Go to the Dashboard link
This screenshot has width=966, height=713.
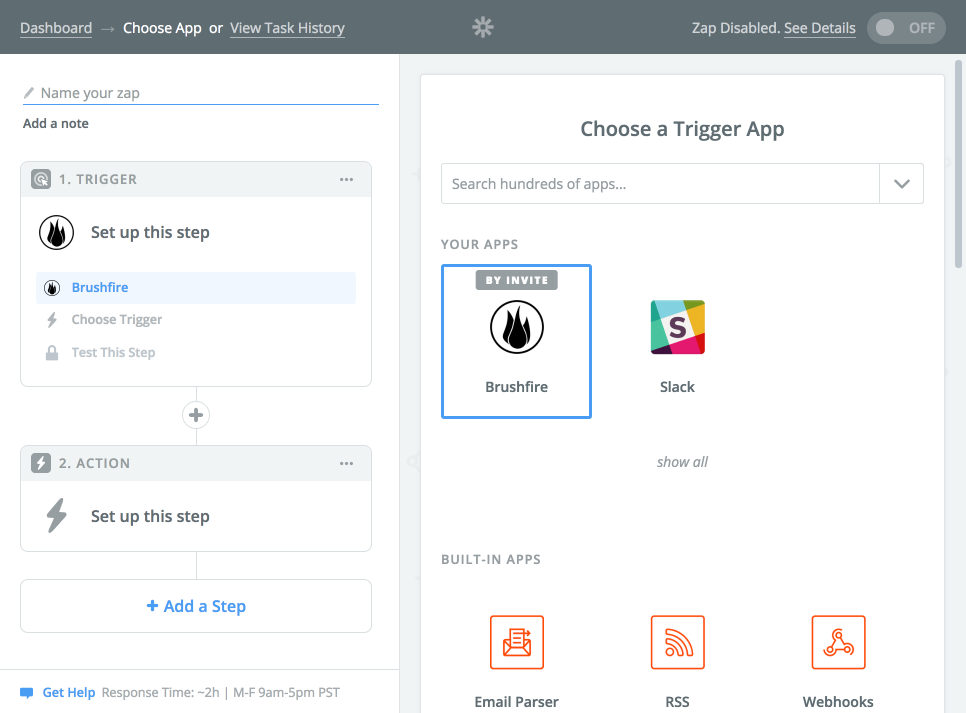point(56,28)
